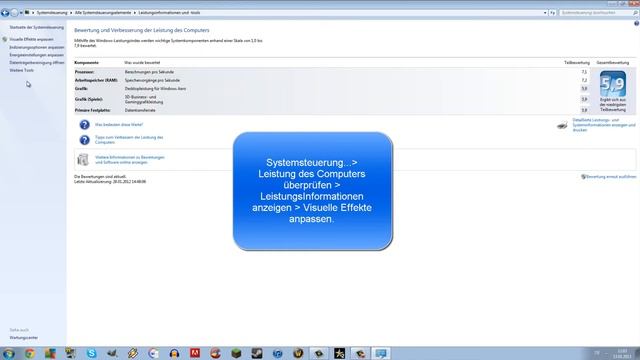The width and height of the screenshot is (640, 360).
Task: Open the gold W icon in taskbar
Action: (298, 353)
